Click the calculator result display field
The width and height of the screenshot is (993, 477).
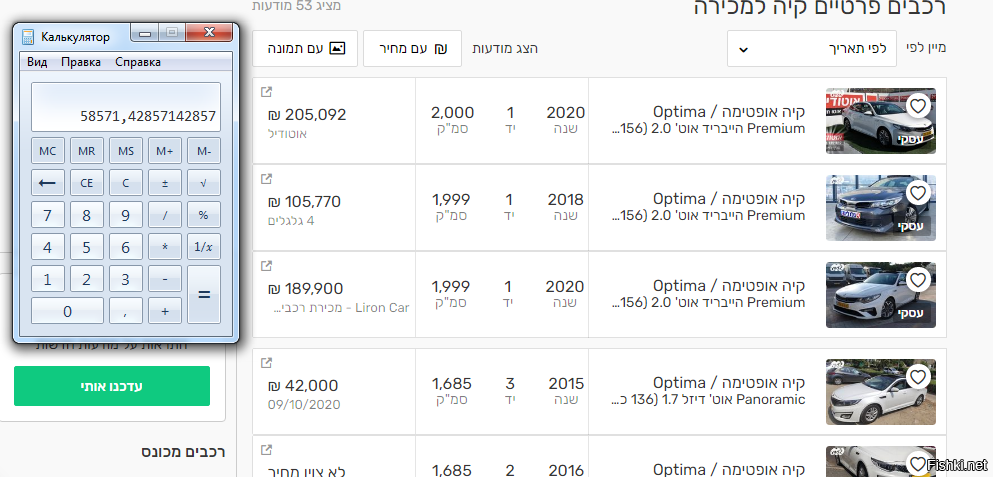(126, 107)
